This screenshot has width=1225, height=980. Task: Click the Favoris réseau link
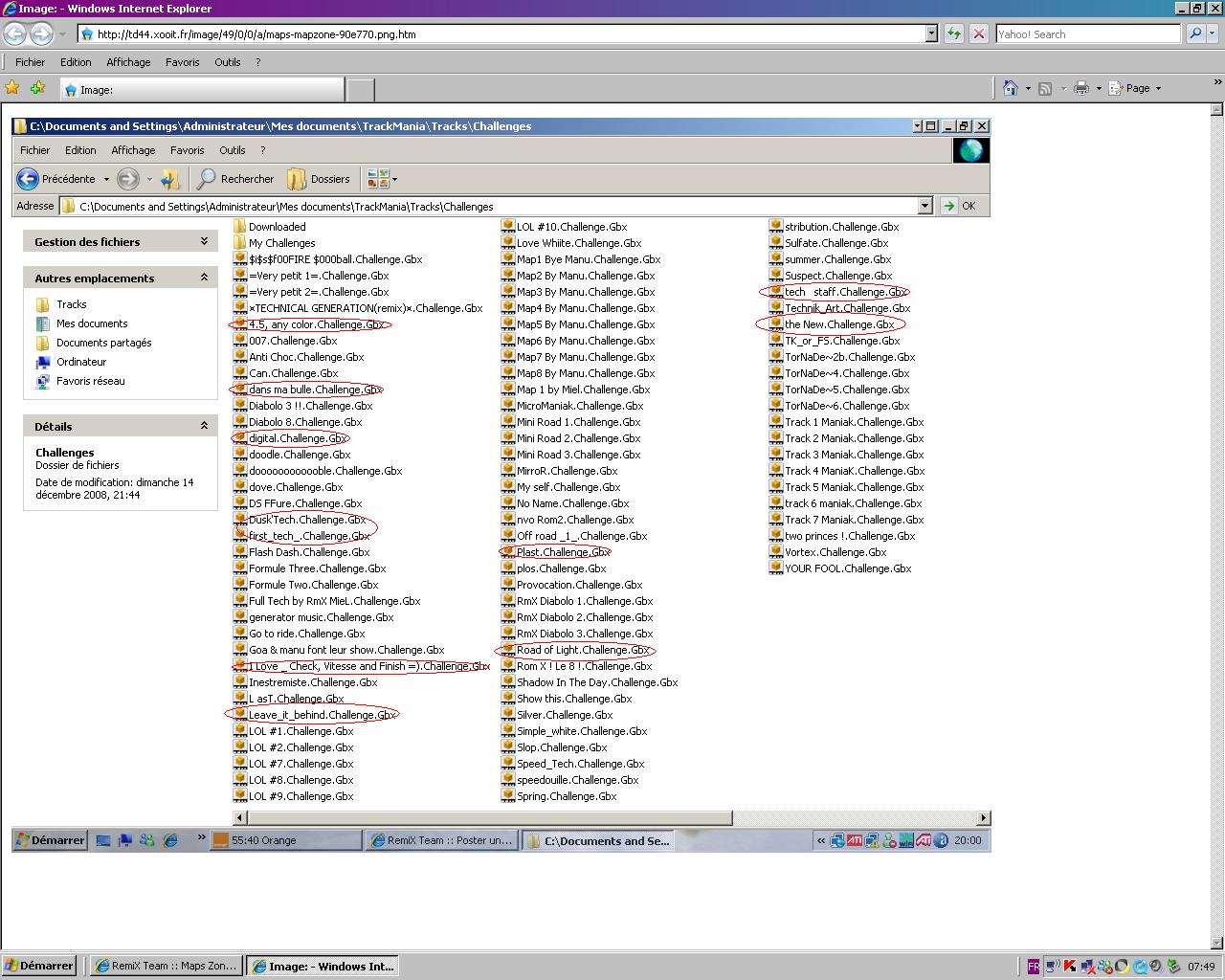click(90, 381)
